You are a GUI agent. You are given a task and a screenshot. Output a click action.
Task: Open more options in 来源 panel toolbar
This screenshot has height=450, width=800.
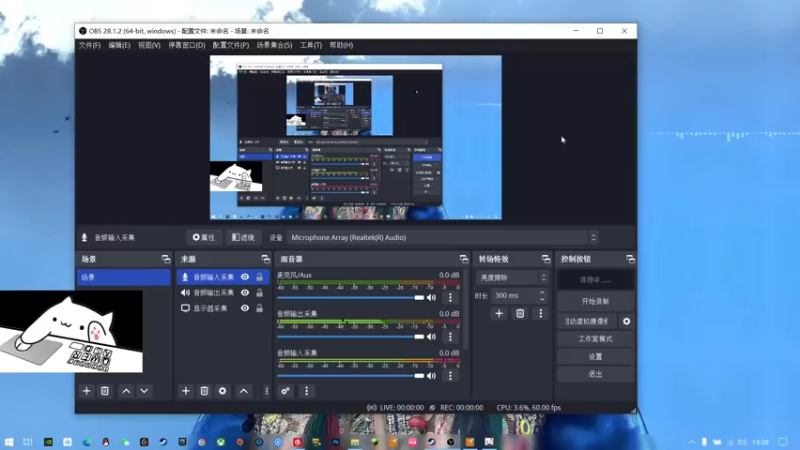266,391
